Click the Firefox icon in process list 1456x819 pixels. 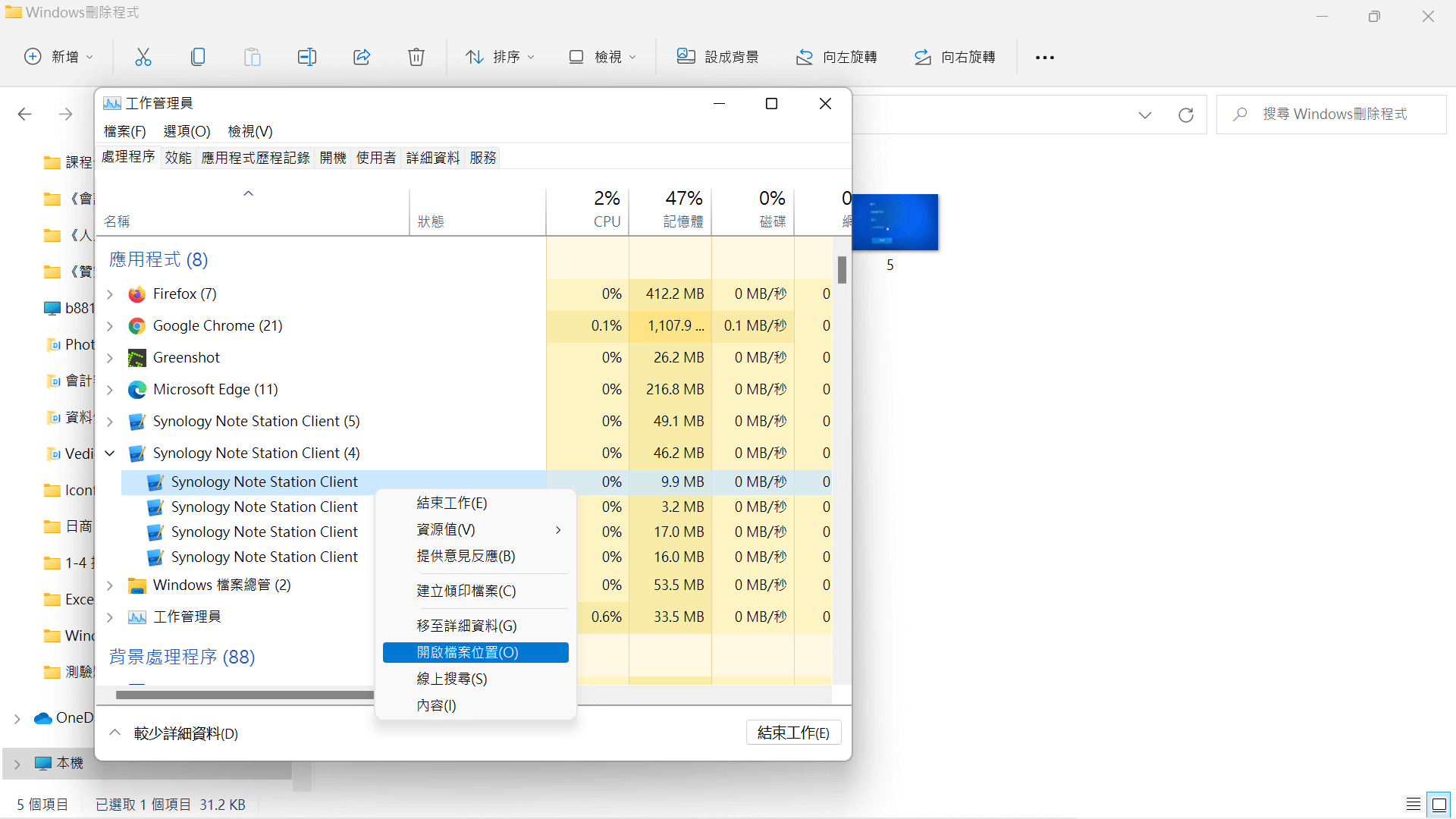click(137, 294)
